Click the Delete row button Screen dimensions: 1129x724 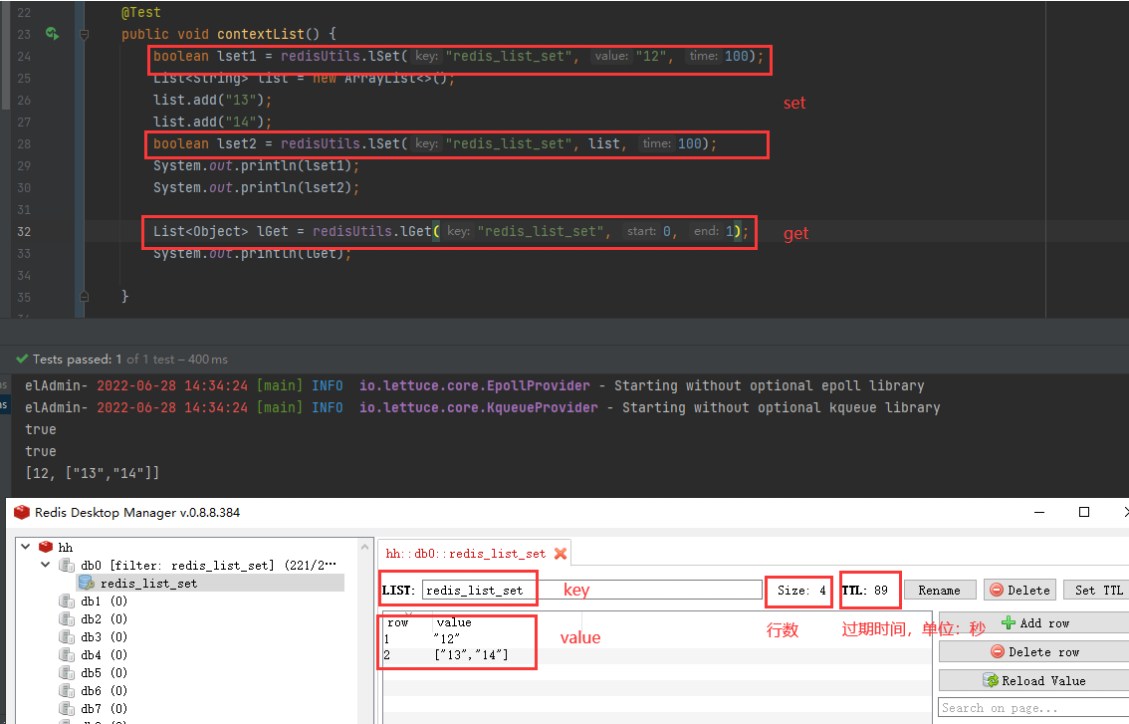(1035, 652)
